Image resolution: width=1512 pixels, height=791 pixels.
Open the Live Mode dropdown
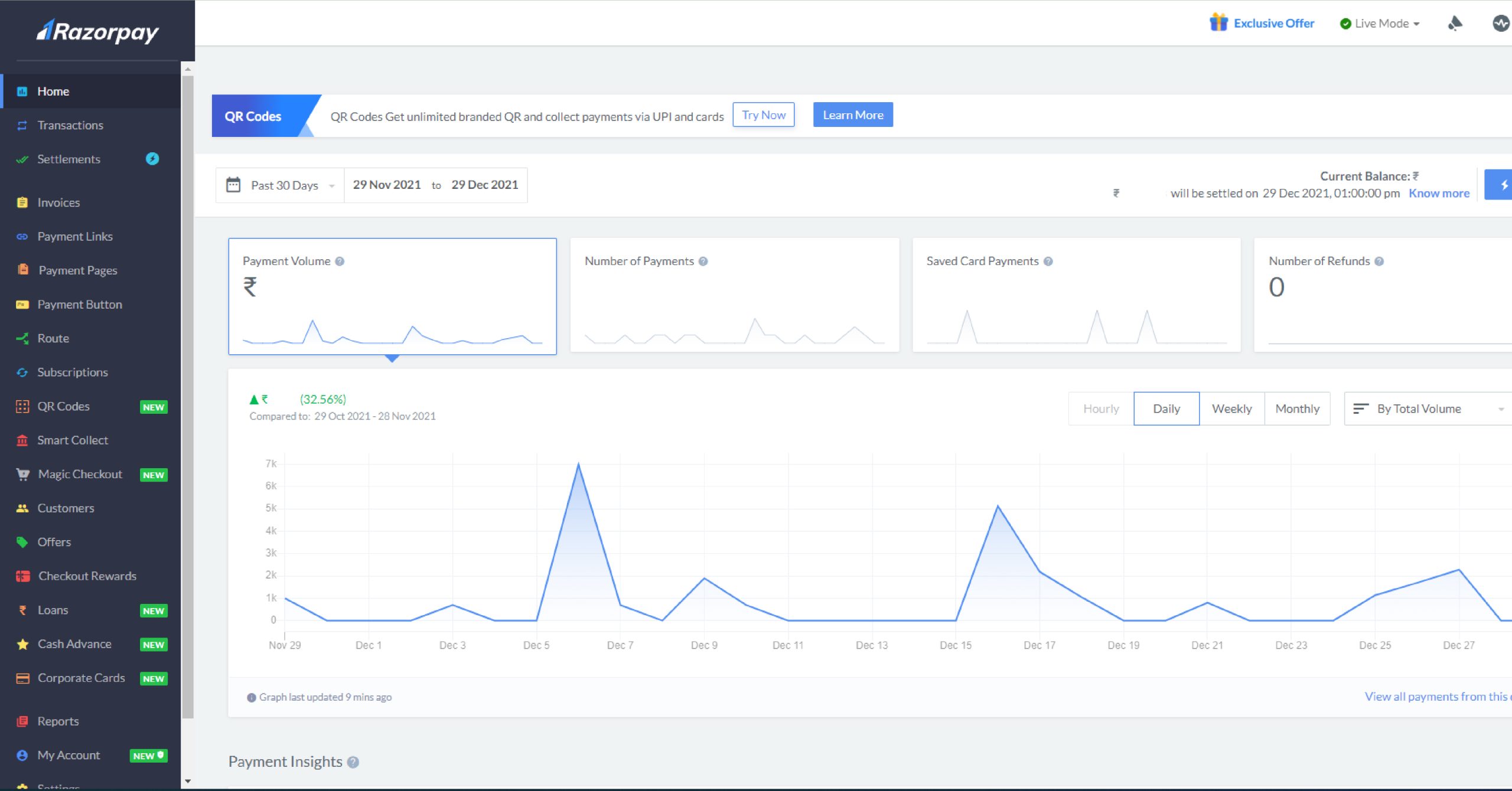point(1380,24)
